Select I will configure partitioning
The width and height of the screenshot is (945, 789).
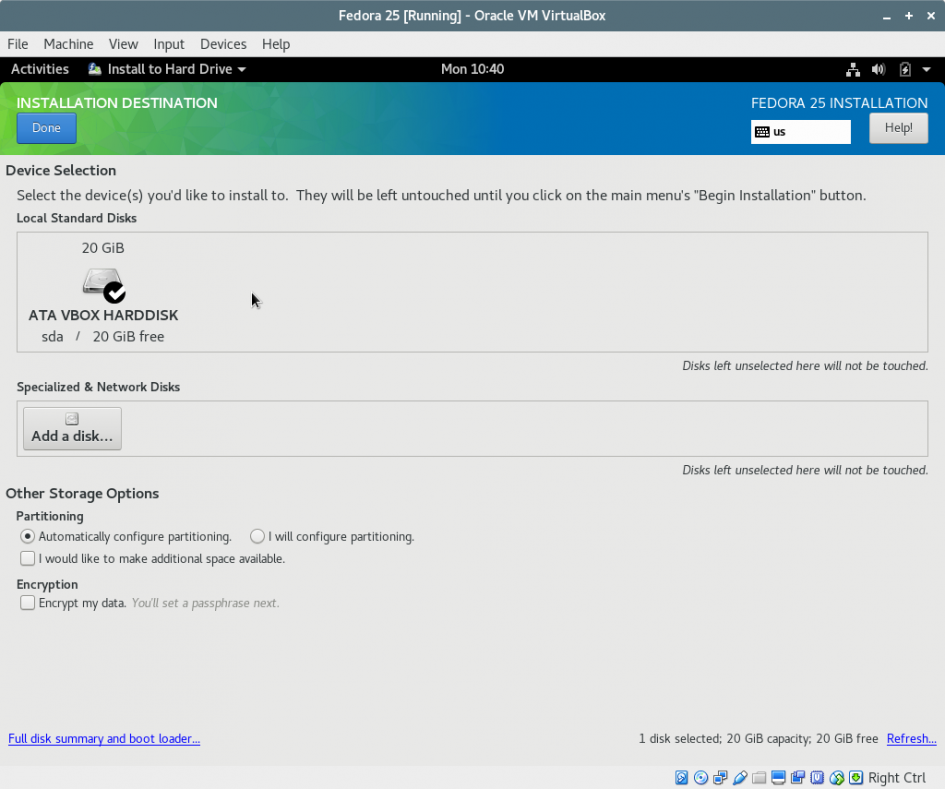(x=257, y=536)
